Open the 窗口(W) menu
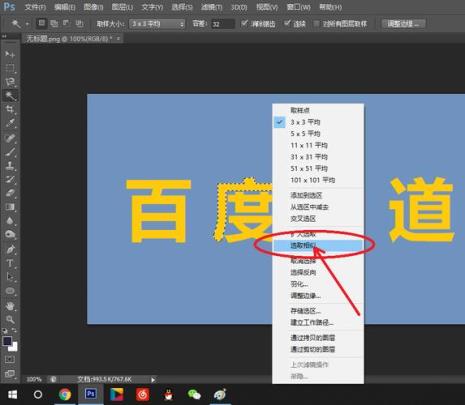The height and width of the screenshot is (405, 465). (298, 7)
